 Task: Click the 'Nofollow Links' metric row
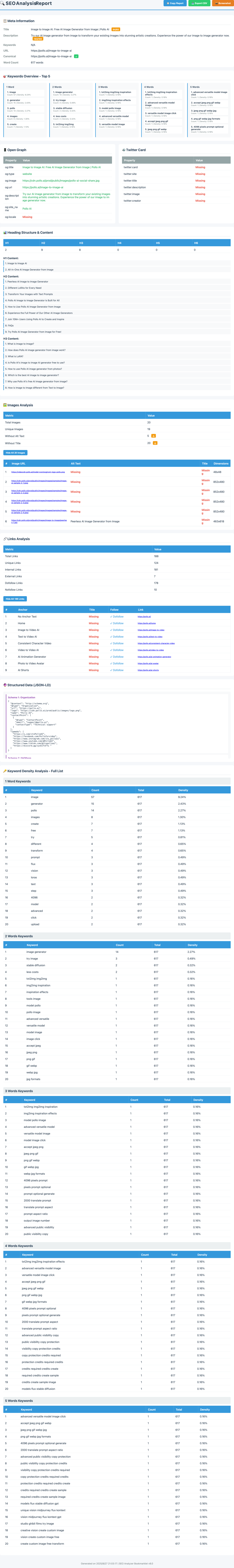pyautogui.click(x=117, y=590)
